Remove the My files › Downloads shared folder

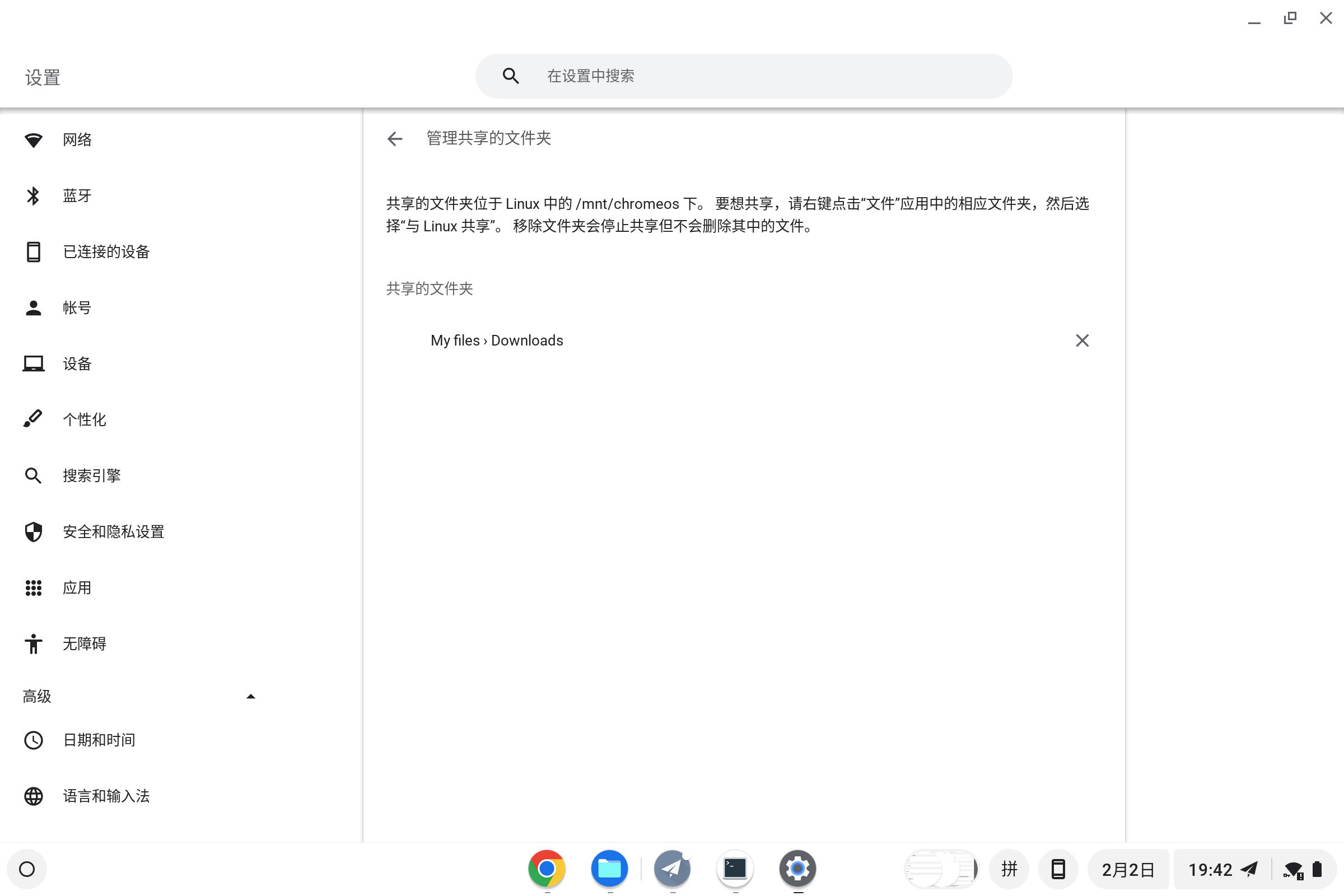tap(1082, 340)
